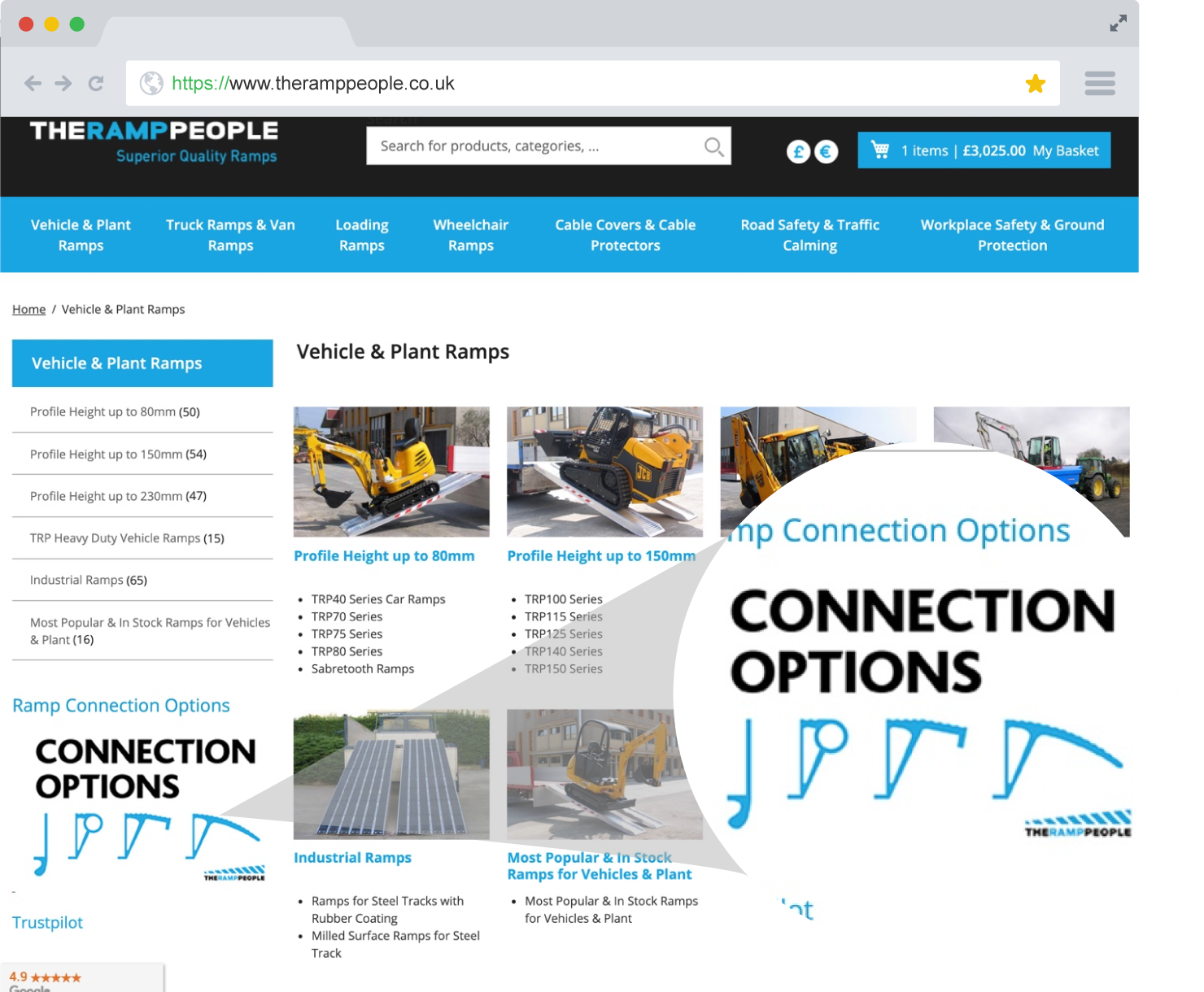
Task: Click the search magnifier icon
Action: pyautogui.click(x=713, y=146)
